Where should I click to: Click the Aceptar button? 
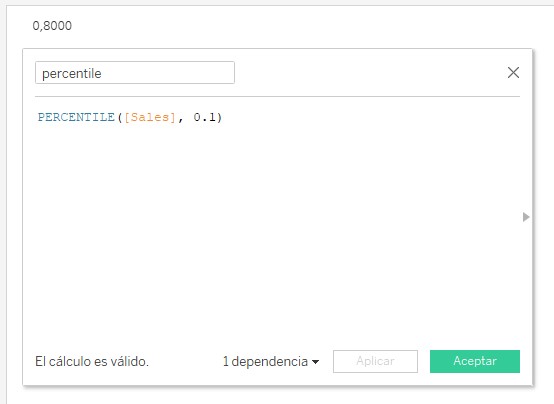(475, 361)
